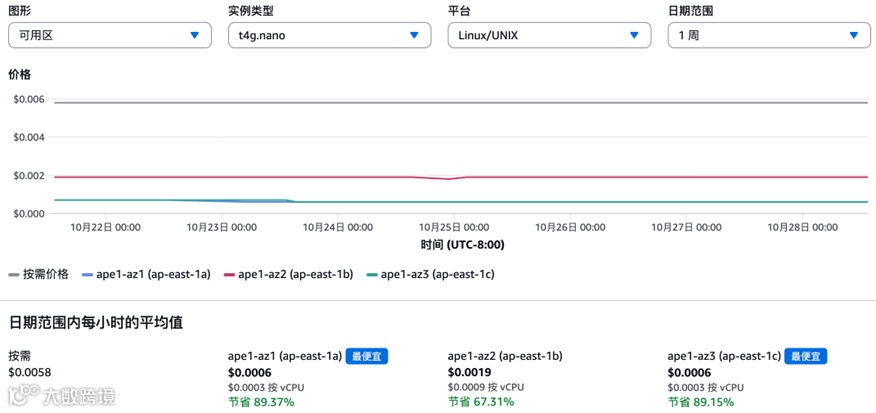Click the 时间 (UTC-8:00) axis title
This screenshot has width=876, height=413.
(x=463, y=245)
